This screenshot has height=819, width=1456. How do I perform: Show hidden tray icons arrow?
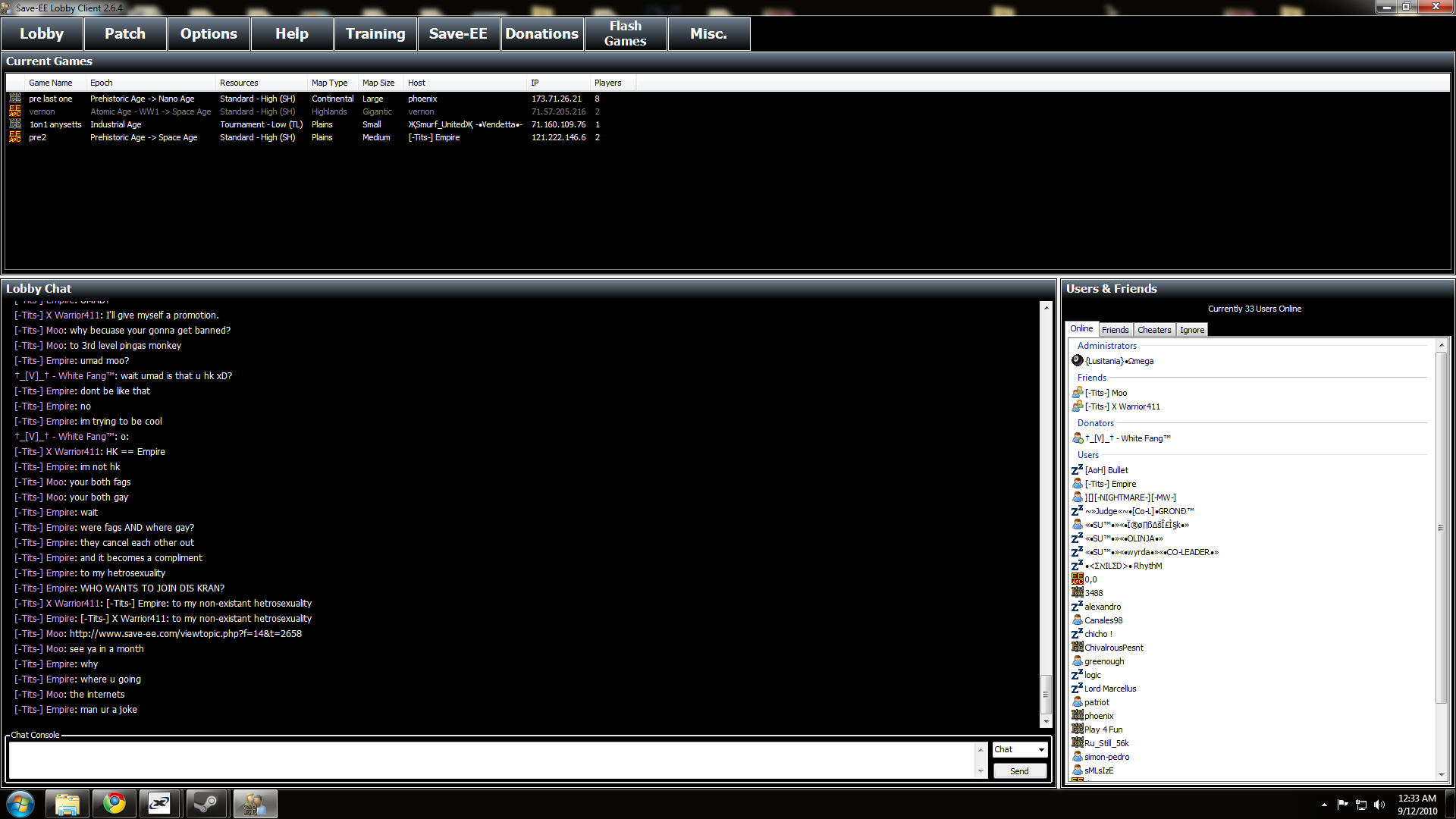pyautogui.click(x=1324, y=805)
